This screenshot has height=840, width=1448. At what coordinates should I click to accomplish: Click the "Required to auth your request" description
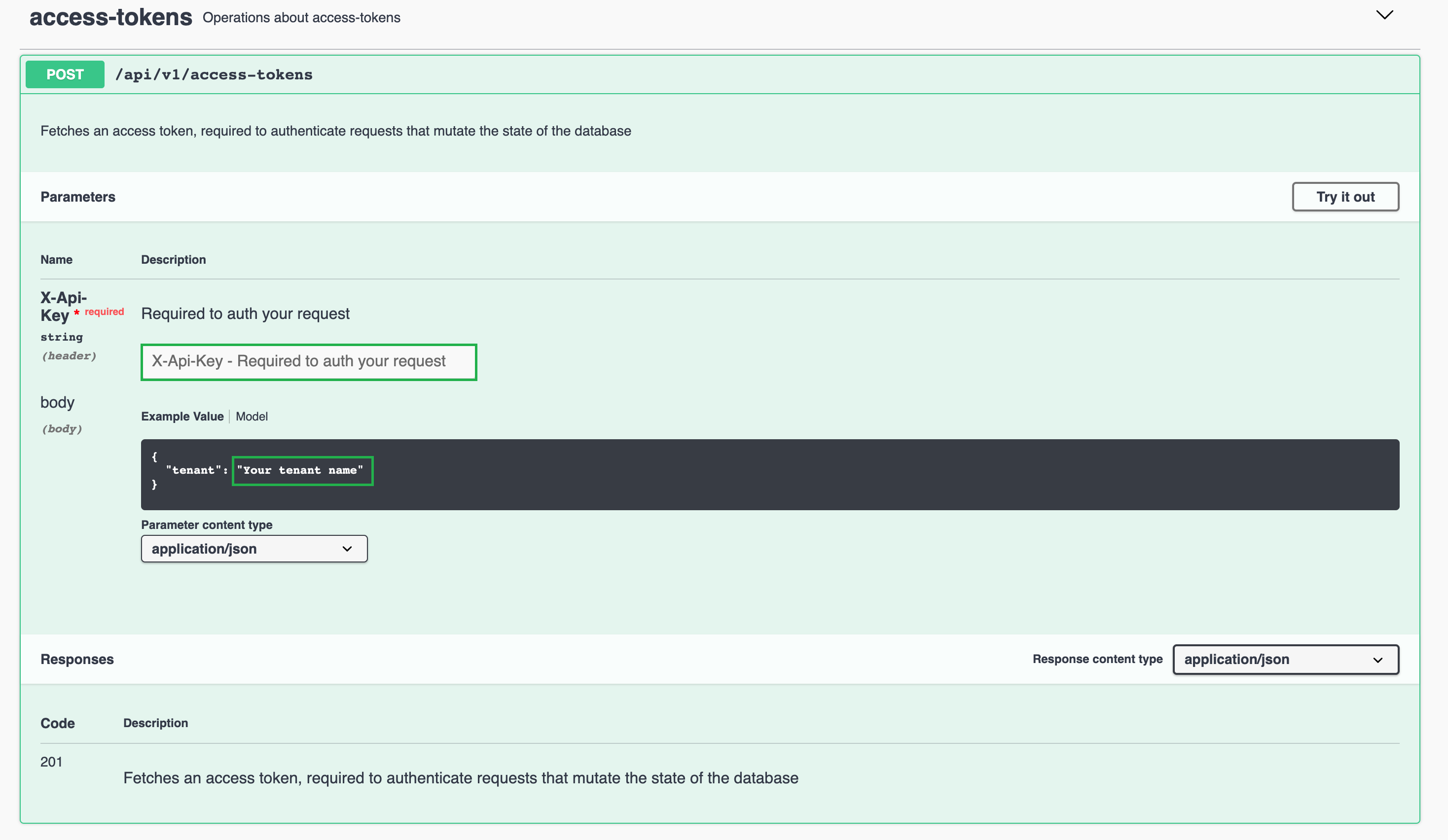(x=245, y=314)
